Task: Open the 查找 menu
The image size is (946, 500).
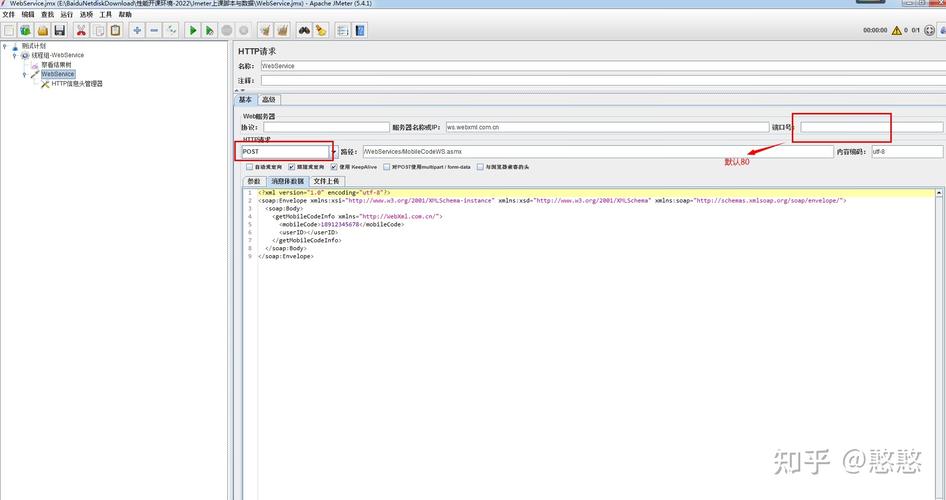Action: click(x=47, y=14)
